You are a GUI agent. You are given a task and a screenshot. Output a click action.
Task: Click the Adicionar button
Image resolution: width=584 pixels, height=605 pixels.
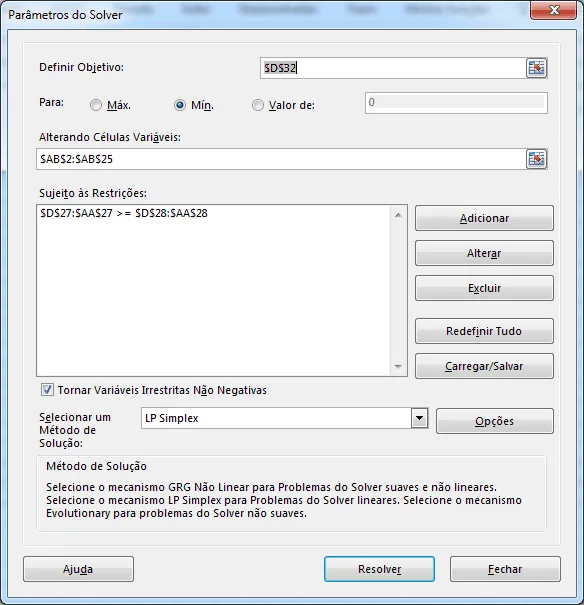(484, 218)
